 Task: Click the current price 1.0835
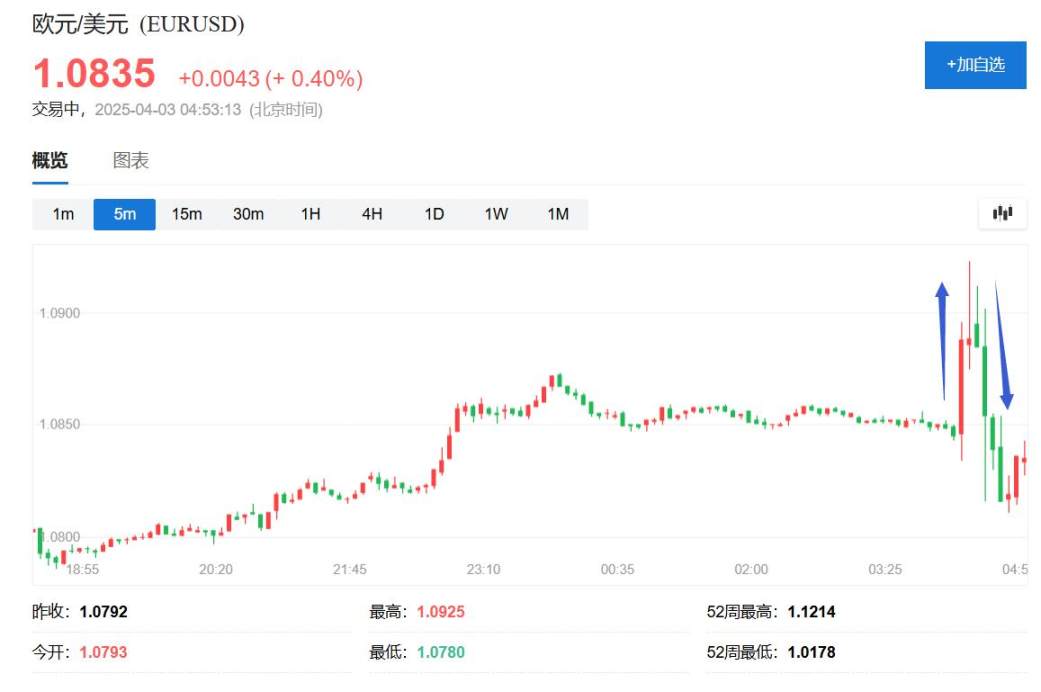(x=94, y=73)
